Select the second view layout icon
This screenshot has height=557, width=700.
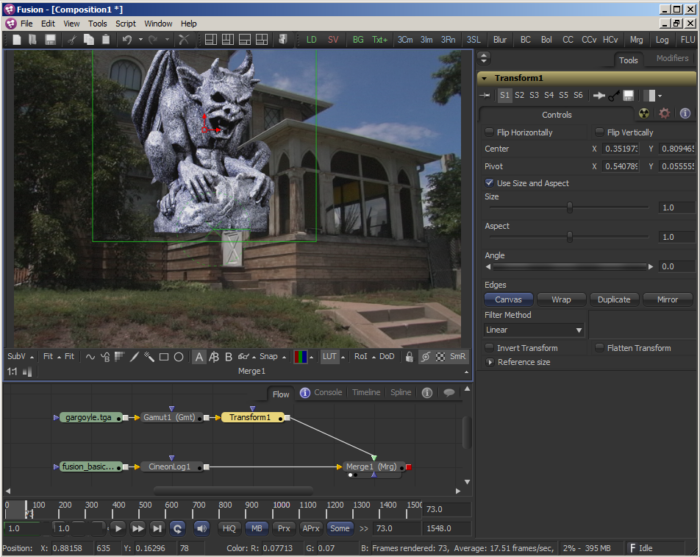[228, 40]
